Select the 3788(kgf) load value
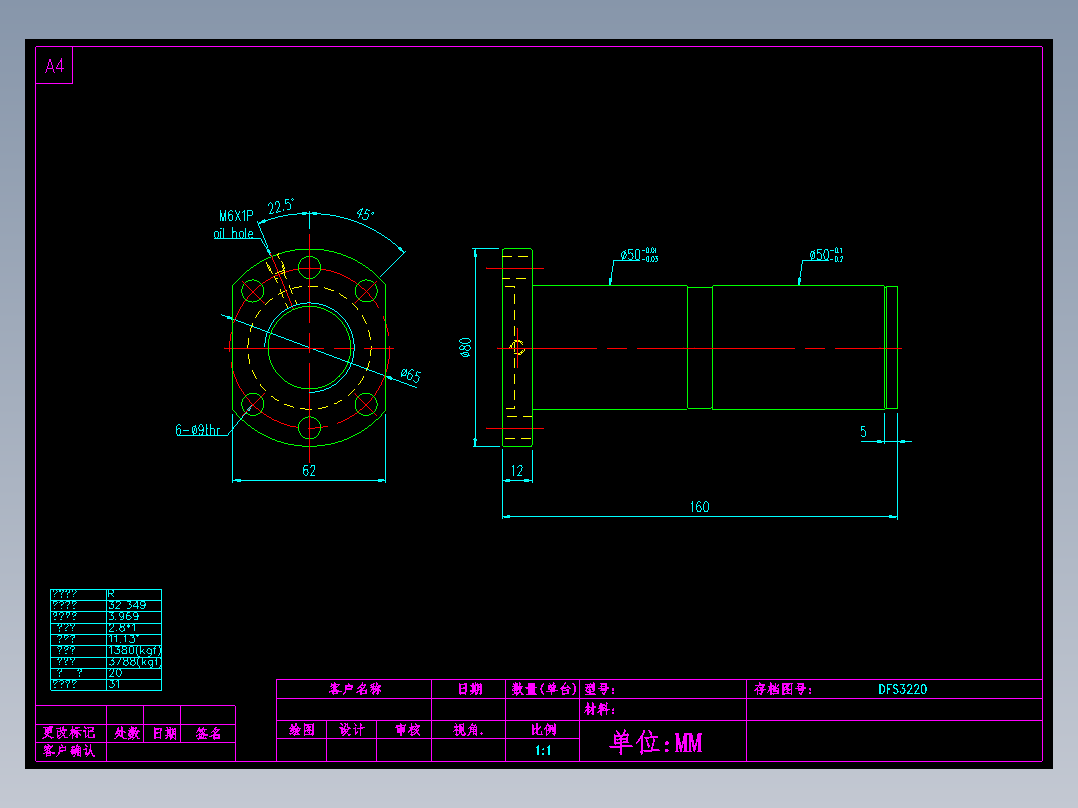The image size is (1078, 808). point(135,662)
